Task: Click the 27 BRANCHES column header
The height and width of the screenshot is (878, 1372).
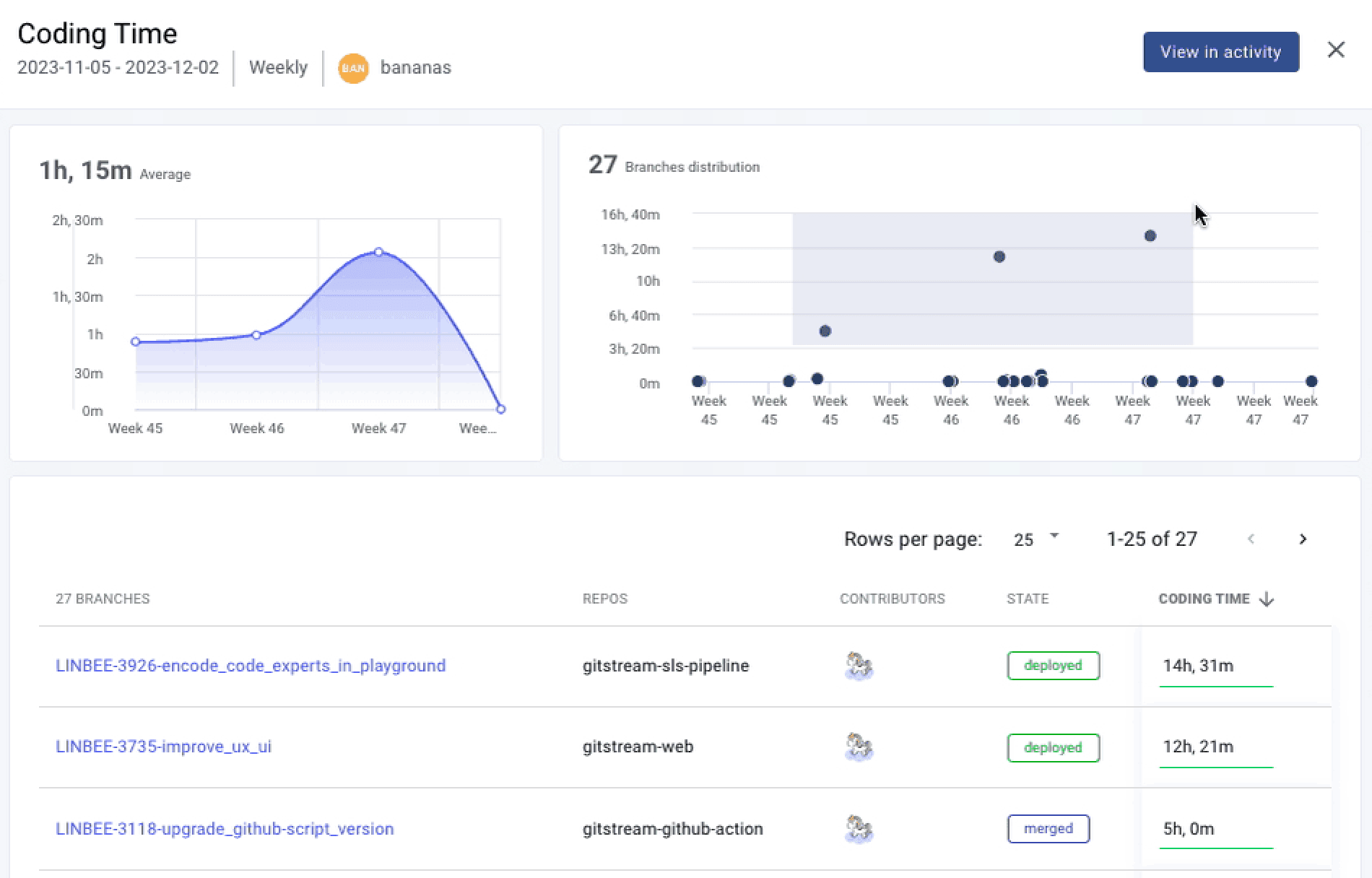Action: pos(103,599)
